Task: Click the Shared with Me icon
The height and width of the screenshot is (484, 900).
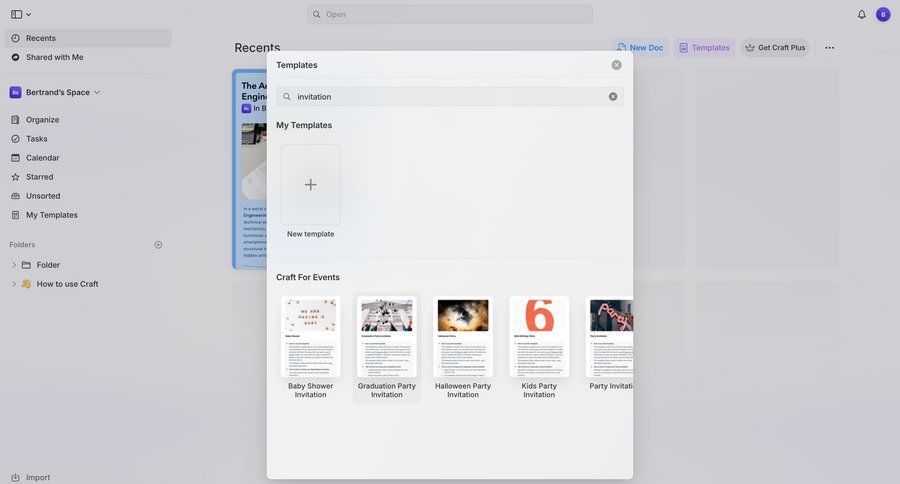Action: pyautogui.click(x=15, y=57)
